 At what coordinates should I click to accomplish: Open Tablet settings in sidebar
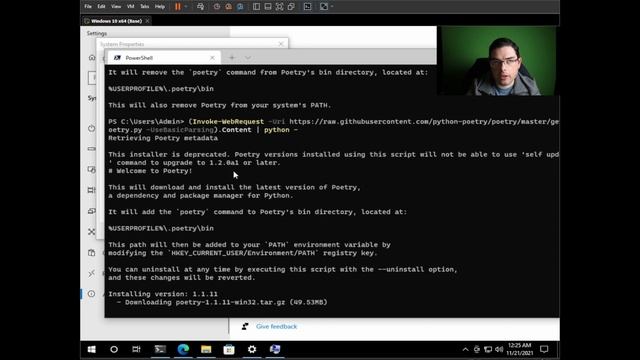pos(91,170)
